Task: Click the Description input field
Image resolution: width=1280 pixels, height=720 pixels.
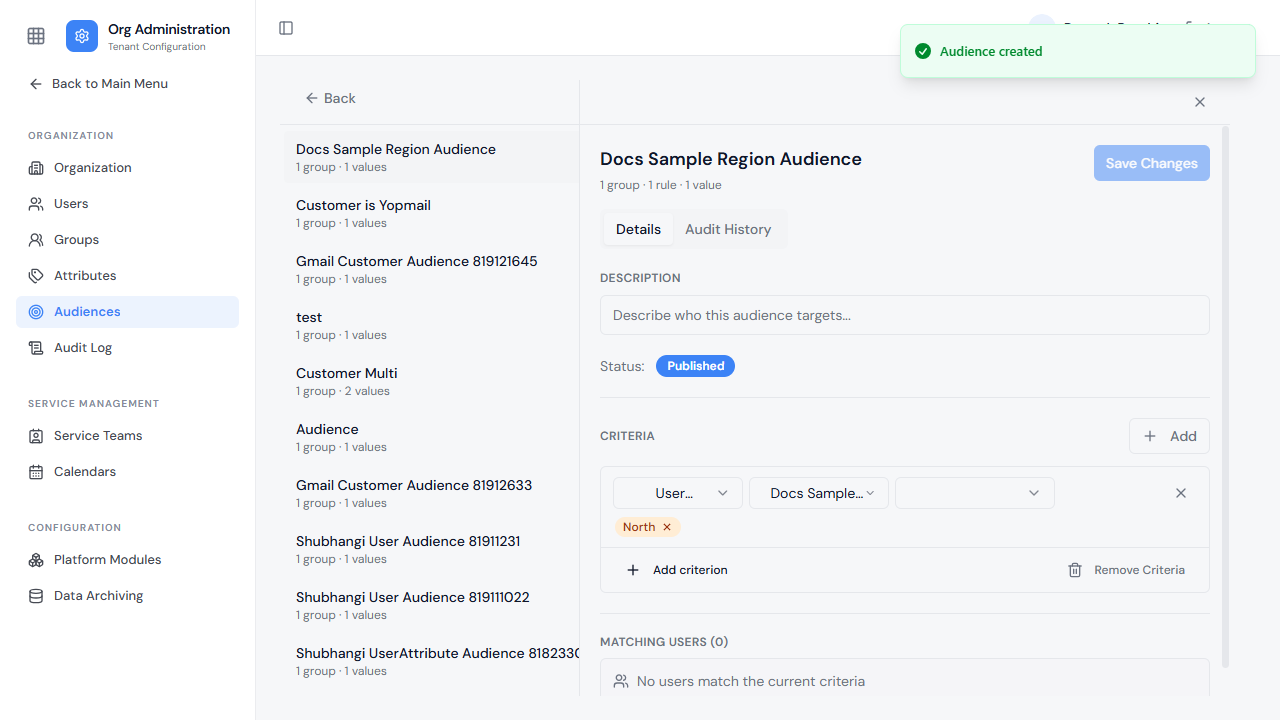Action: pos(905,315)
